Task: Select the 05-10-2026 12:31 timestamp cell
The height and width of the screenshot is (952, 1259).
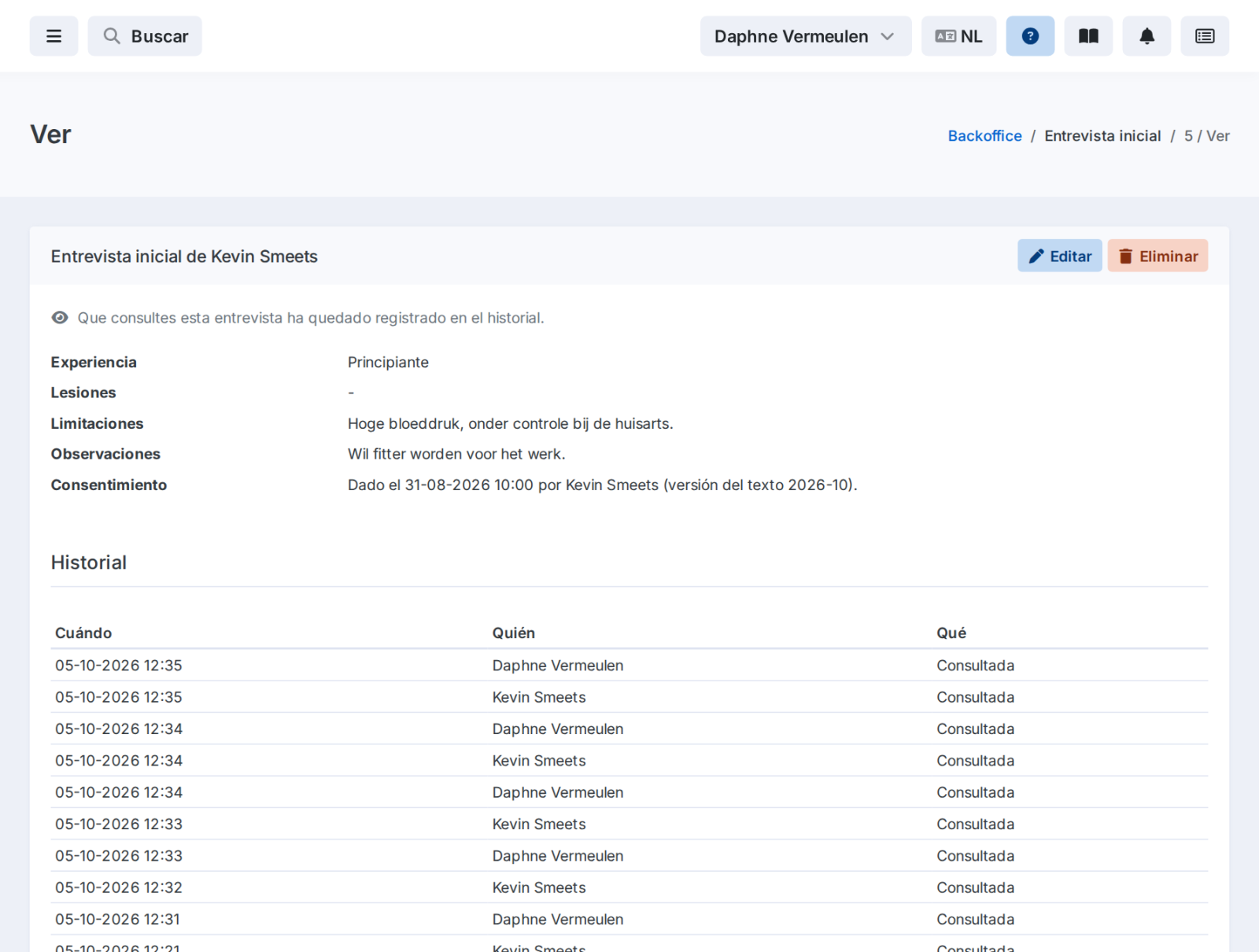Action: tap(118, 920)
